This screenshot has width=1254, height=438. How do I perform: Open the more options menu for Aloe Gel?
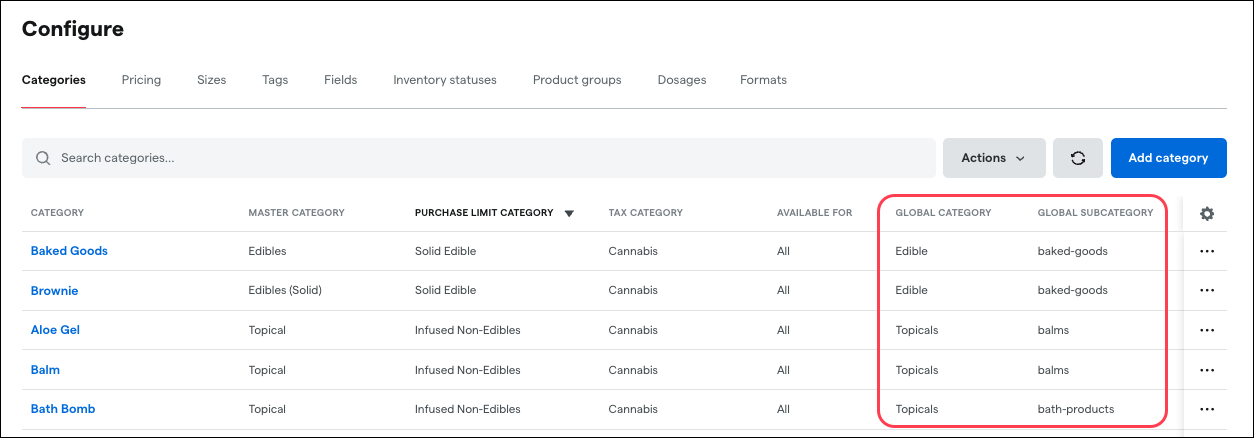(1207, 330)
